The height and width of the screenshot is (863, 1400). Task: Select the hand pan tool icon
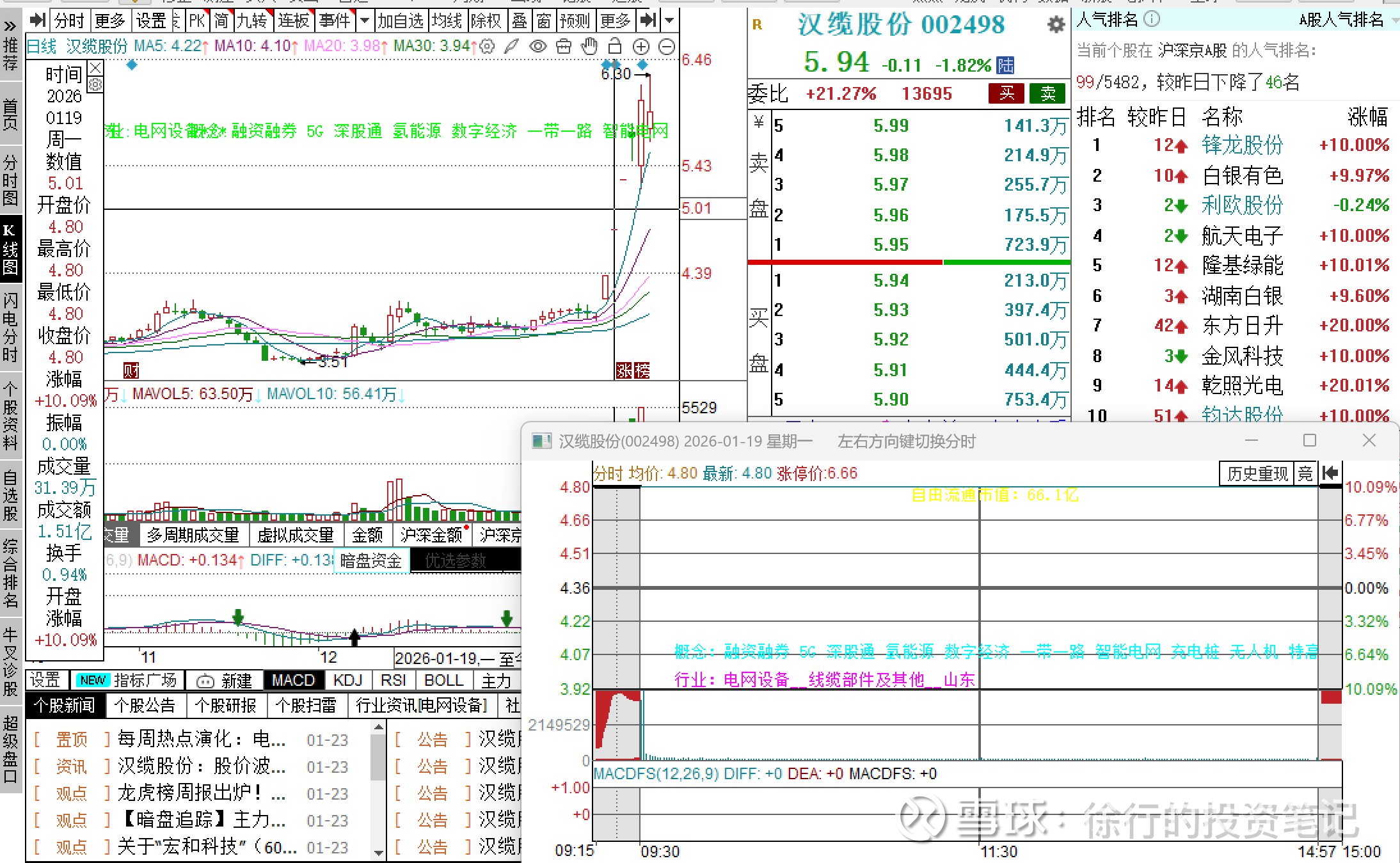(589, 46)
